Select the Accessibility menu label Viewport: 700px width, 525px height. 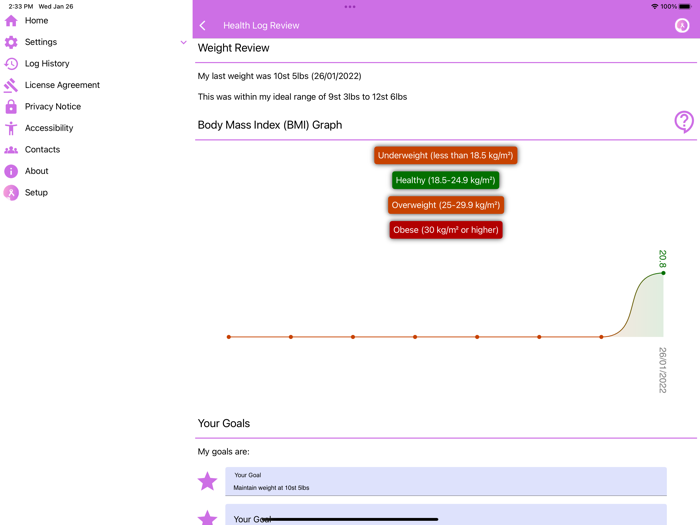click(49, 128)
